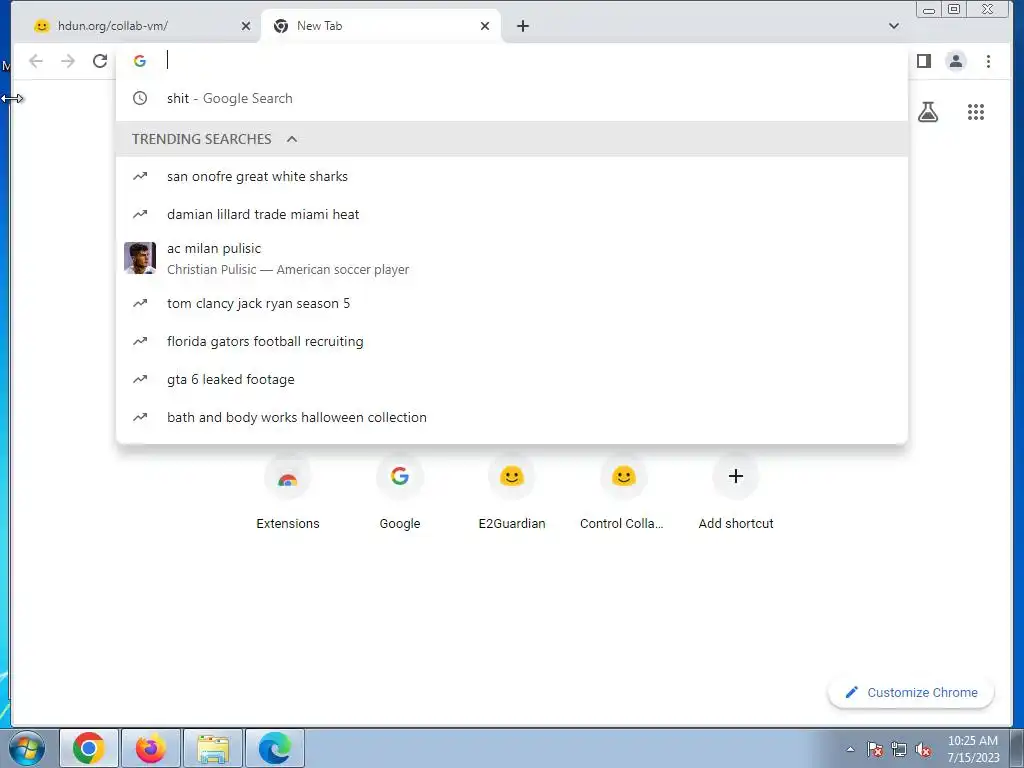Go back with the back arrow
1024x768 pixels.
[x=36, y=61]
